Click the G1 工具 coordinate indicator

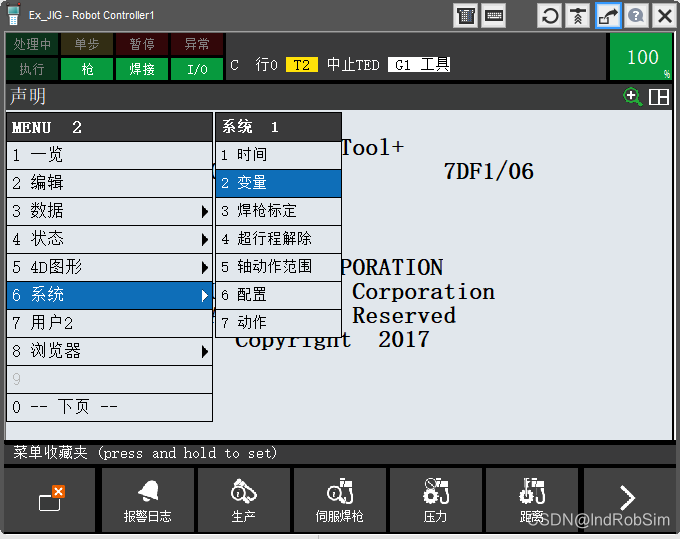point(418,65)
